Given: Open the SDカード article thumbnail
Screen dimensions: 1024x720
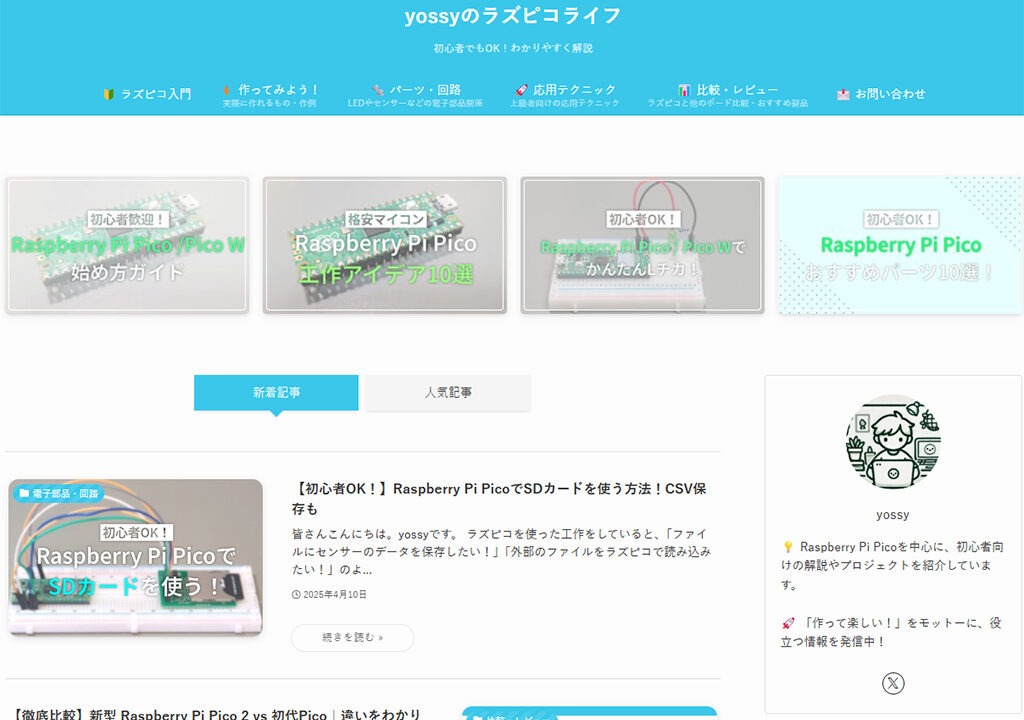Looking at the screenshot, I should tap(136, 557).
